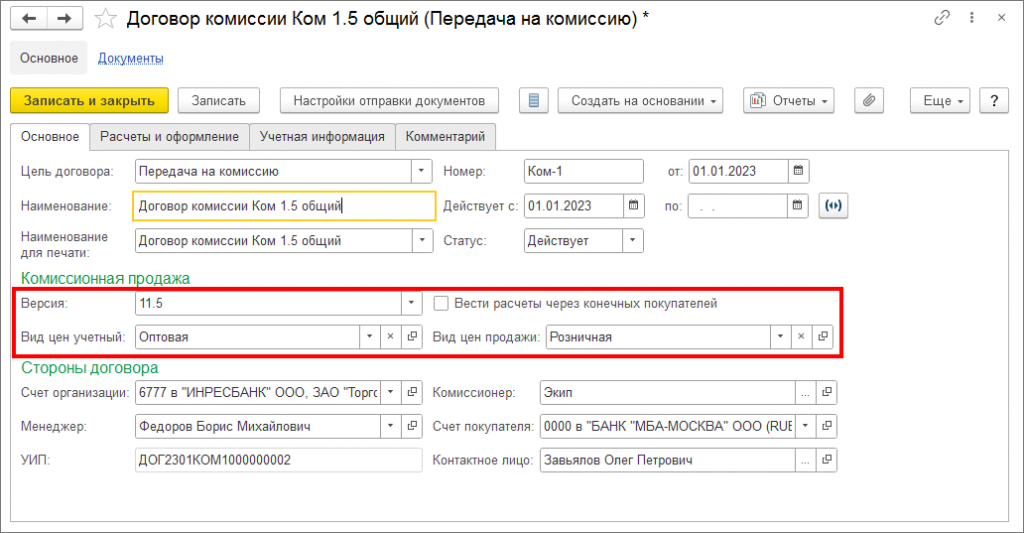Viewport: 1024px width, 533px height.
Task: Expand the 'Счет организации' dropdown
Action: click(391, 393)
